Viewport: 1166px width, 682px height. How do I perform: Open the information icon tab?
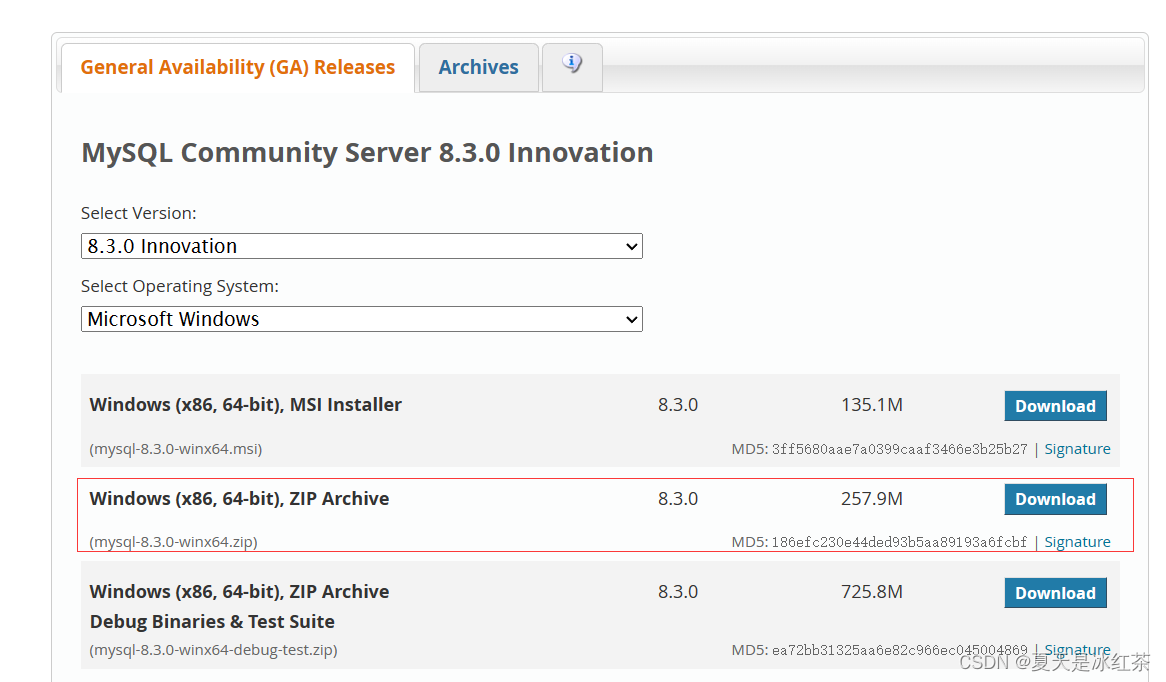point(572,67)
